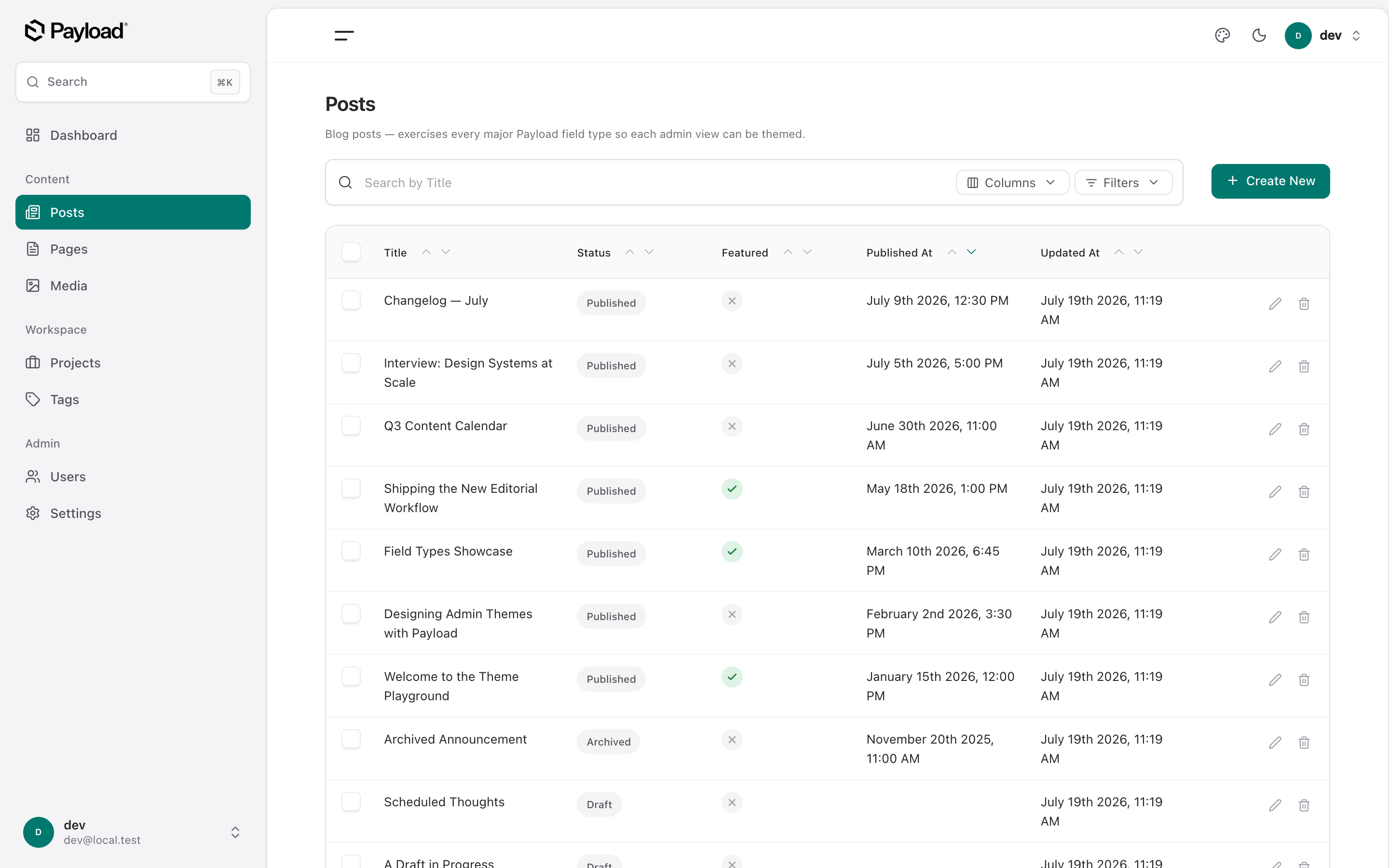This screenshot has height=868, width=1389.
Task: Open Users in Admin section
Action: pos(133,476)
